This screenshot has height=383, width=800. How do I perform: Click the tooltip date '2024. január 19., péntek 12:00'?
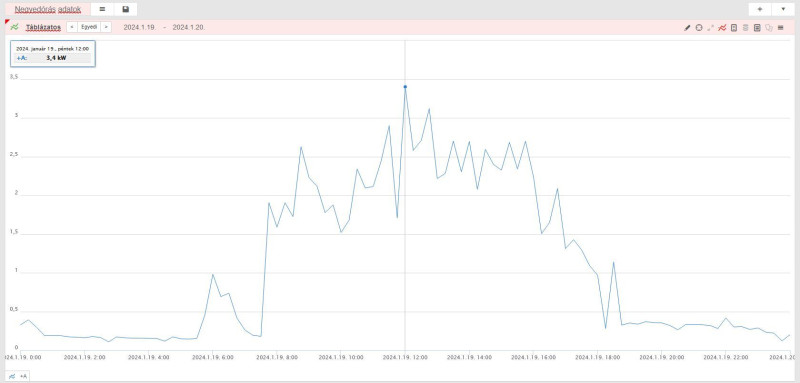coord(53,48)
